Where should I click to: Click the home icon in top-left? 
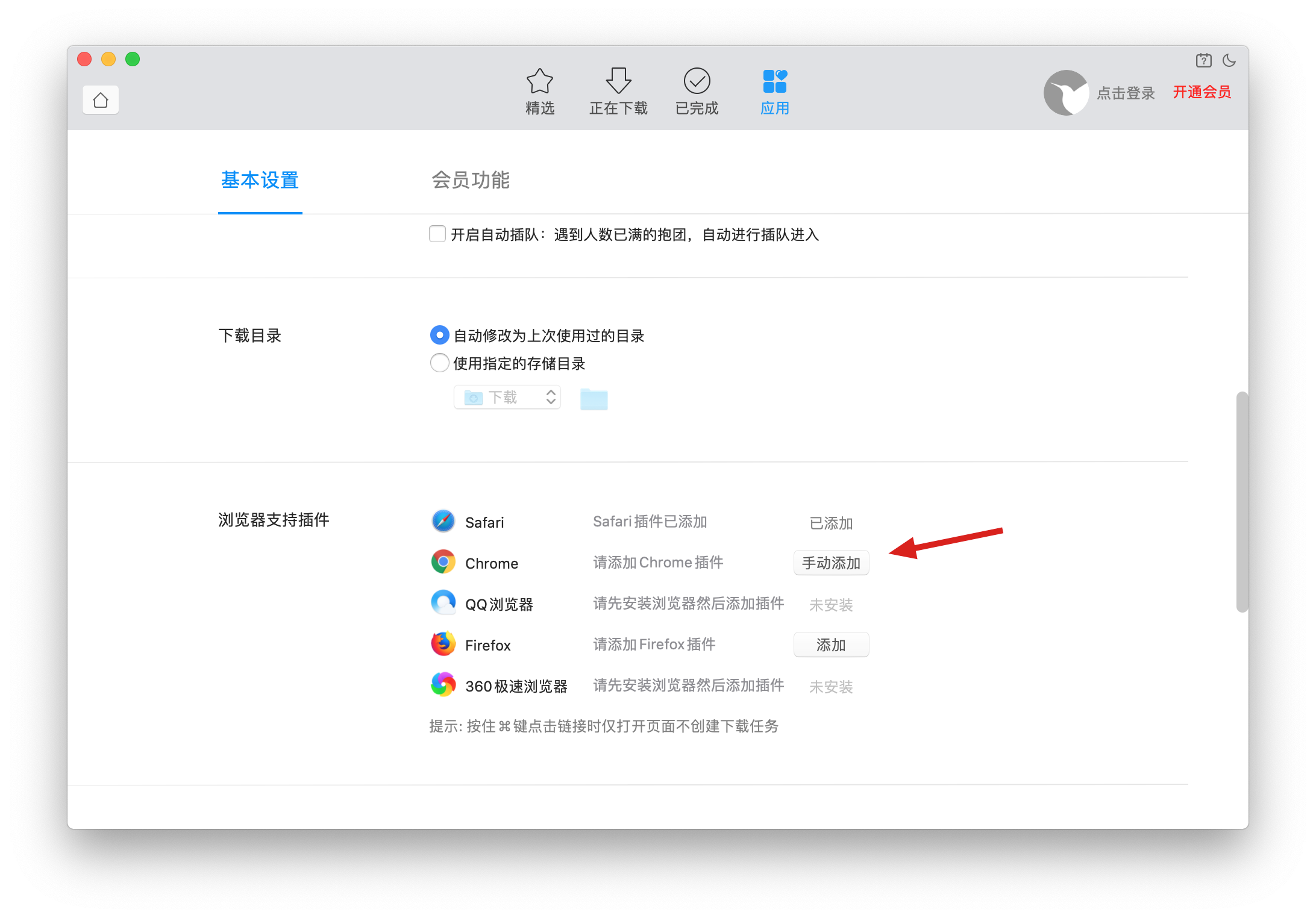[100, 99]
